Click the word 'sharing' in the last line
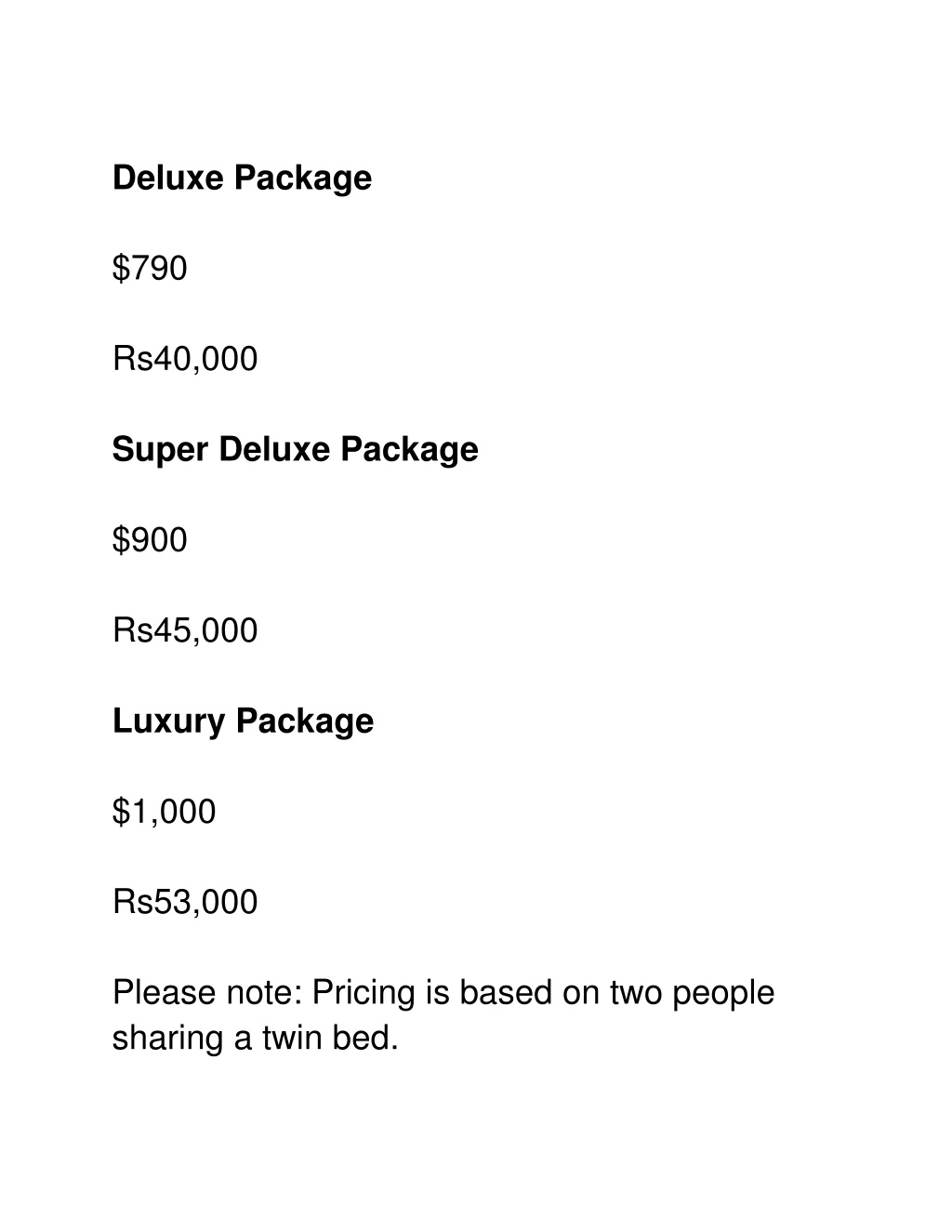The image size is (952, 1232). (168, 1038)
